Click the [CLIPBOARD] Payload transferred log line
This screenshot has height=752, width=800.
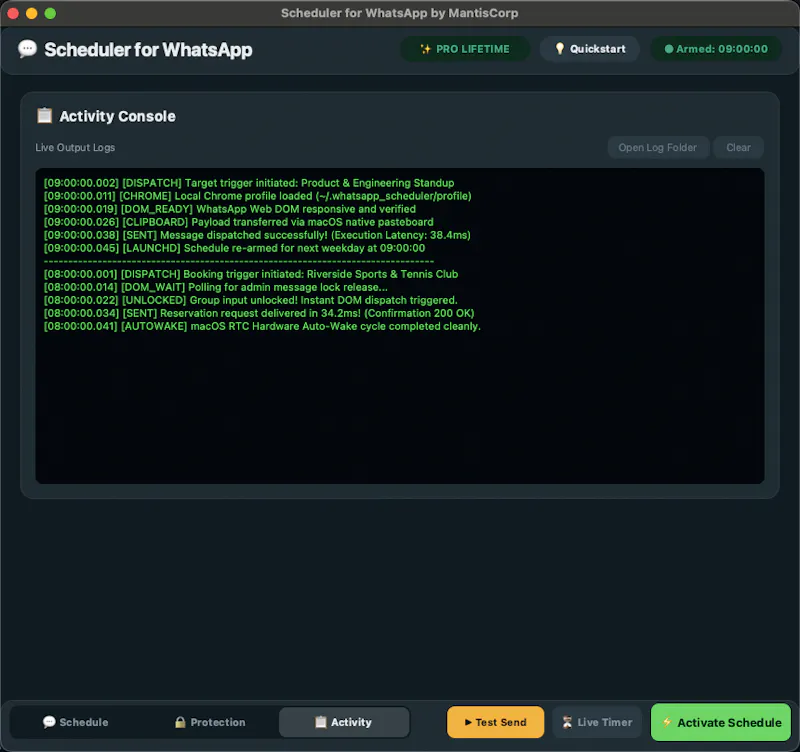[x=239, y=222]
